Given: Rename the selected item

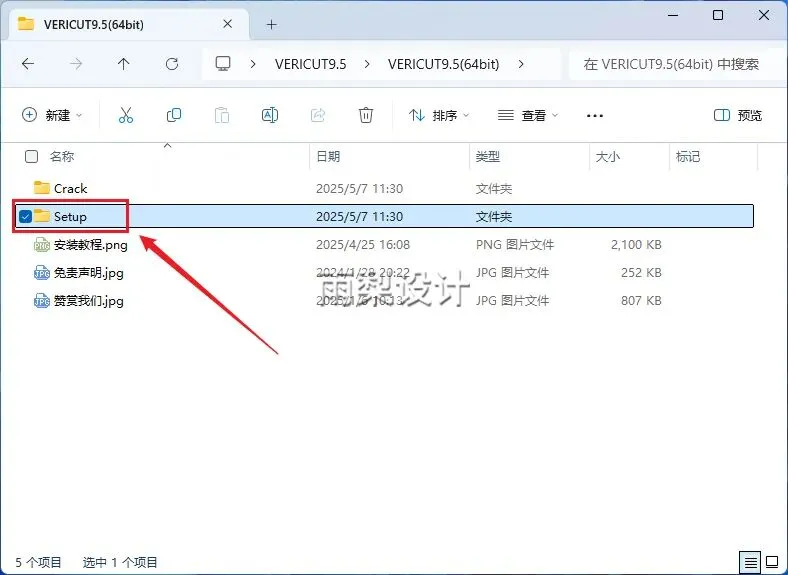Looking at the screenshot, I should 270,115.
